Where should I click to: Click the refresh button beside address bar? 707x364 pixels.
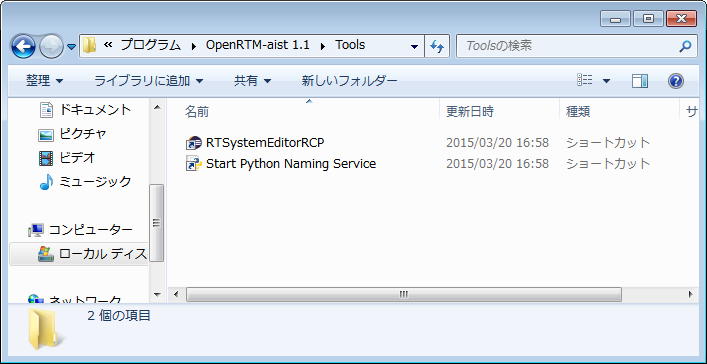[436, 46]
